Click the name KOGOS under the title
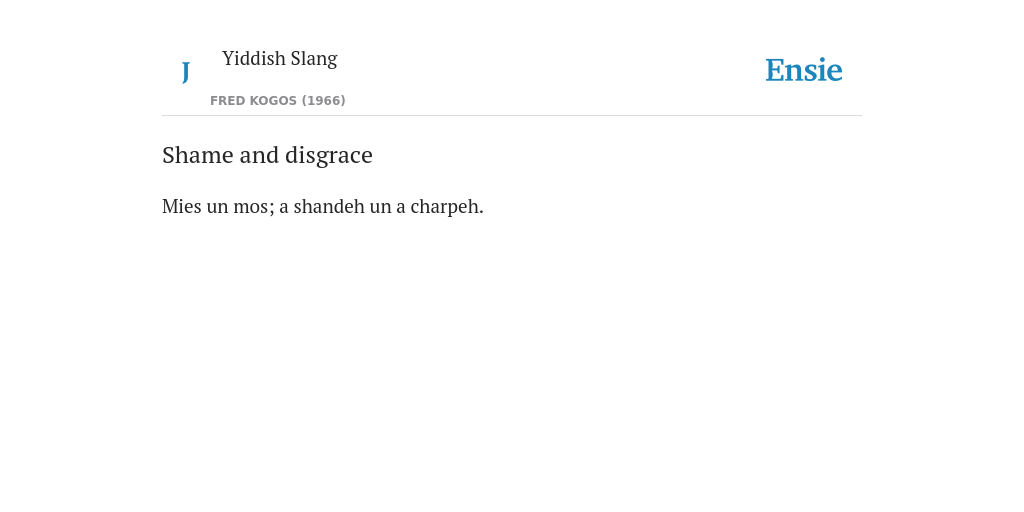Screen dimensions: 1024x512 (x=273, y=101)
